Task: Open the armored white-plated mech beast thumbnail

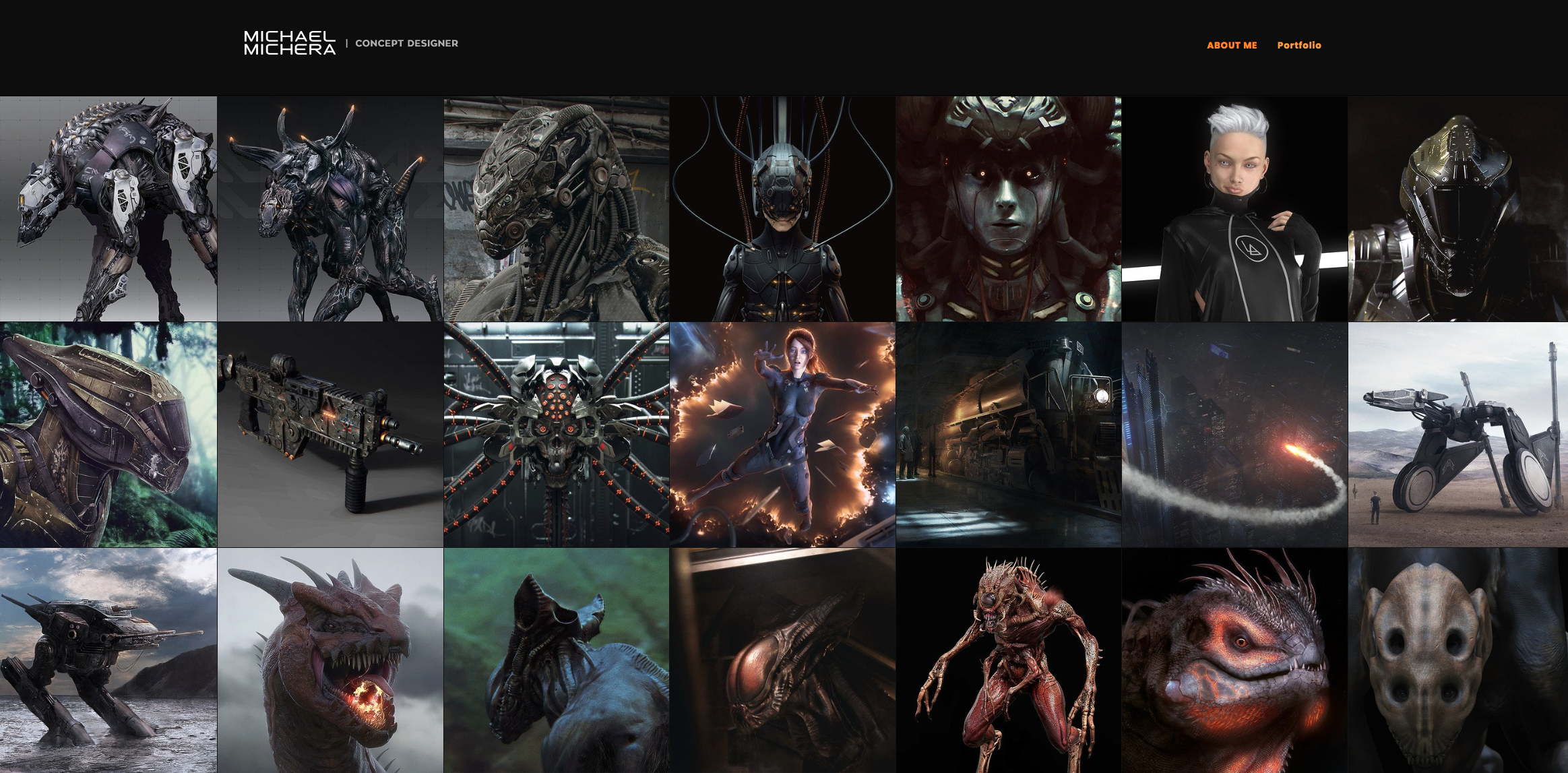Action: point(108,209)
